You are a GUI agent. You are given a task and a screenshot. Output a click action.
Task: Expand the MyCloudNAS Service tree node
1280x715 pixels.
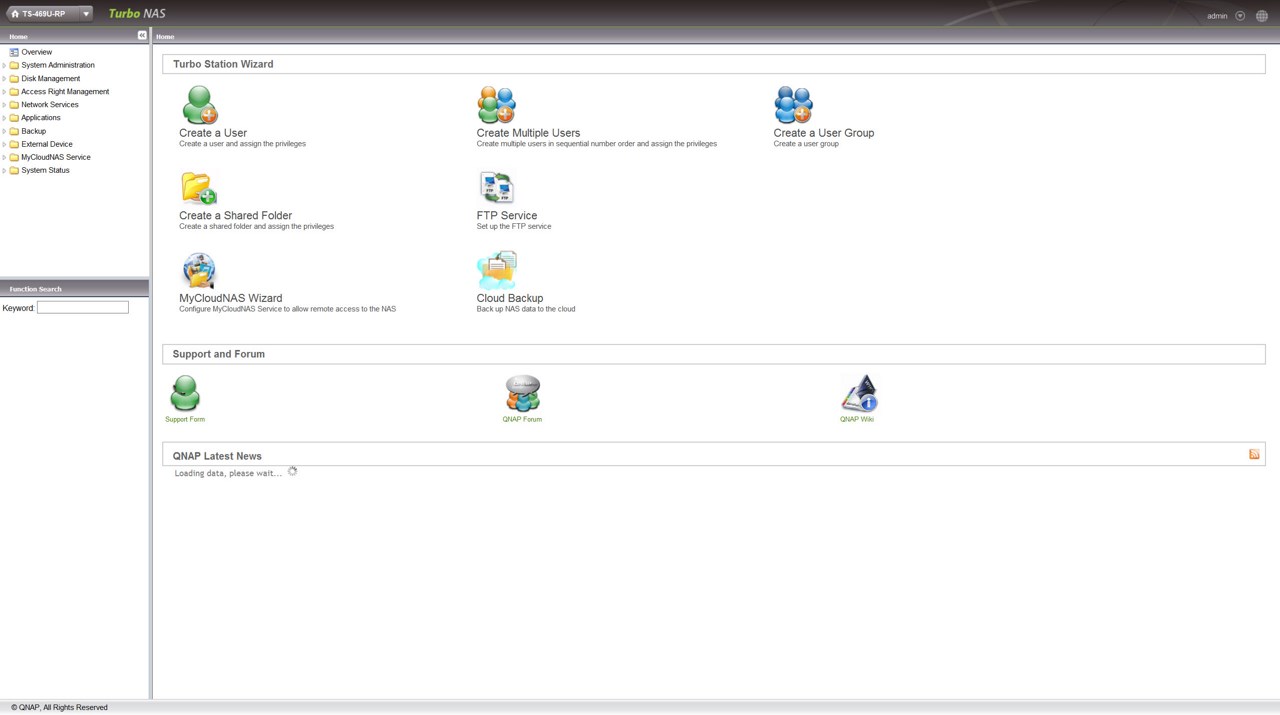[x=4, y=157]
